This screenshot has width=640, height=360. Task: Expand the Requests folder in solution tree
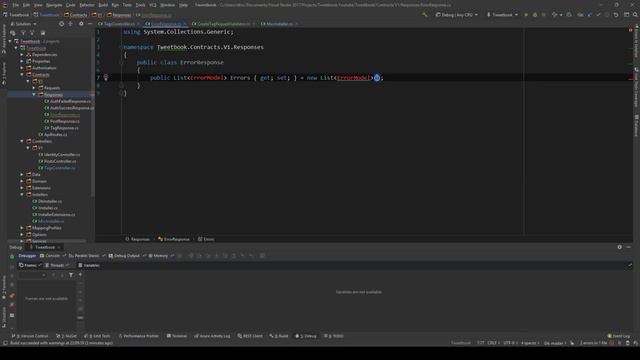tap(34, 88)
